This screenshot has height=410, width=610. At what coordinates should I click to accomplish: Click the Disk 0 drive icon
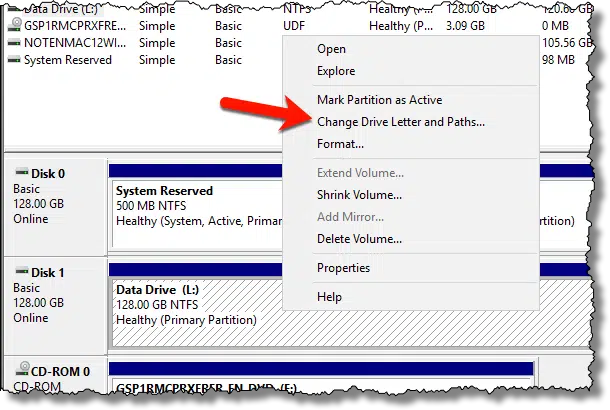pos(22,172)
